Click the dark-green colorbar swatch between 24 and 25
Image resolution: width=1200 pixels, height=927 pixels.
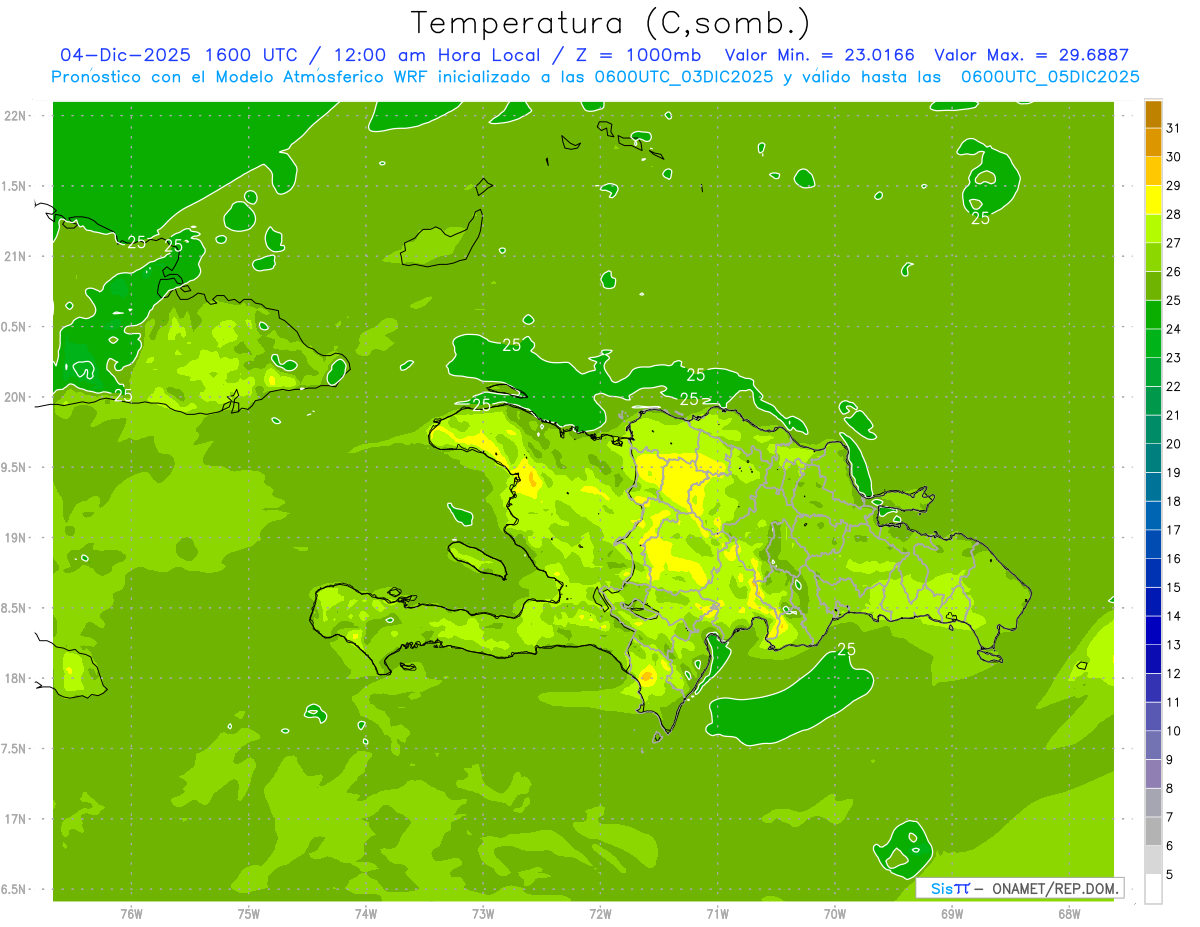[x=1153, y=314]
